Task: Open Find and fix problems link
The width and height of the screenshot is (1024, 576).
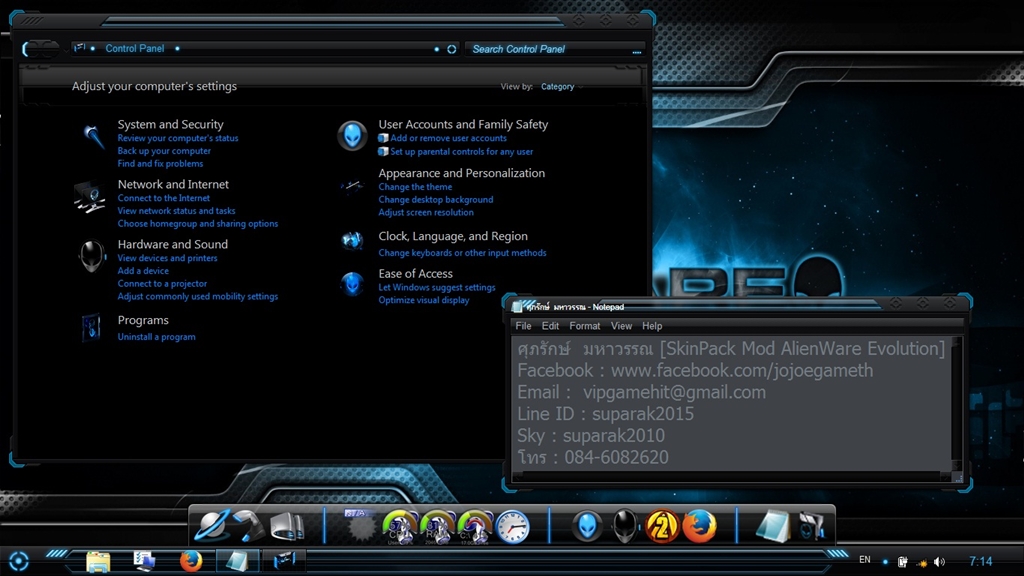Action: pyautogui.click(x=160, y=164)
